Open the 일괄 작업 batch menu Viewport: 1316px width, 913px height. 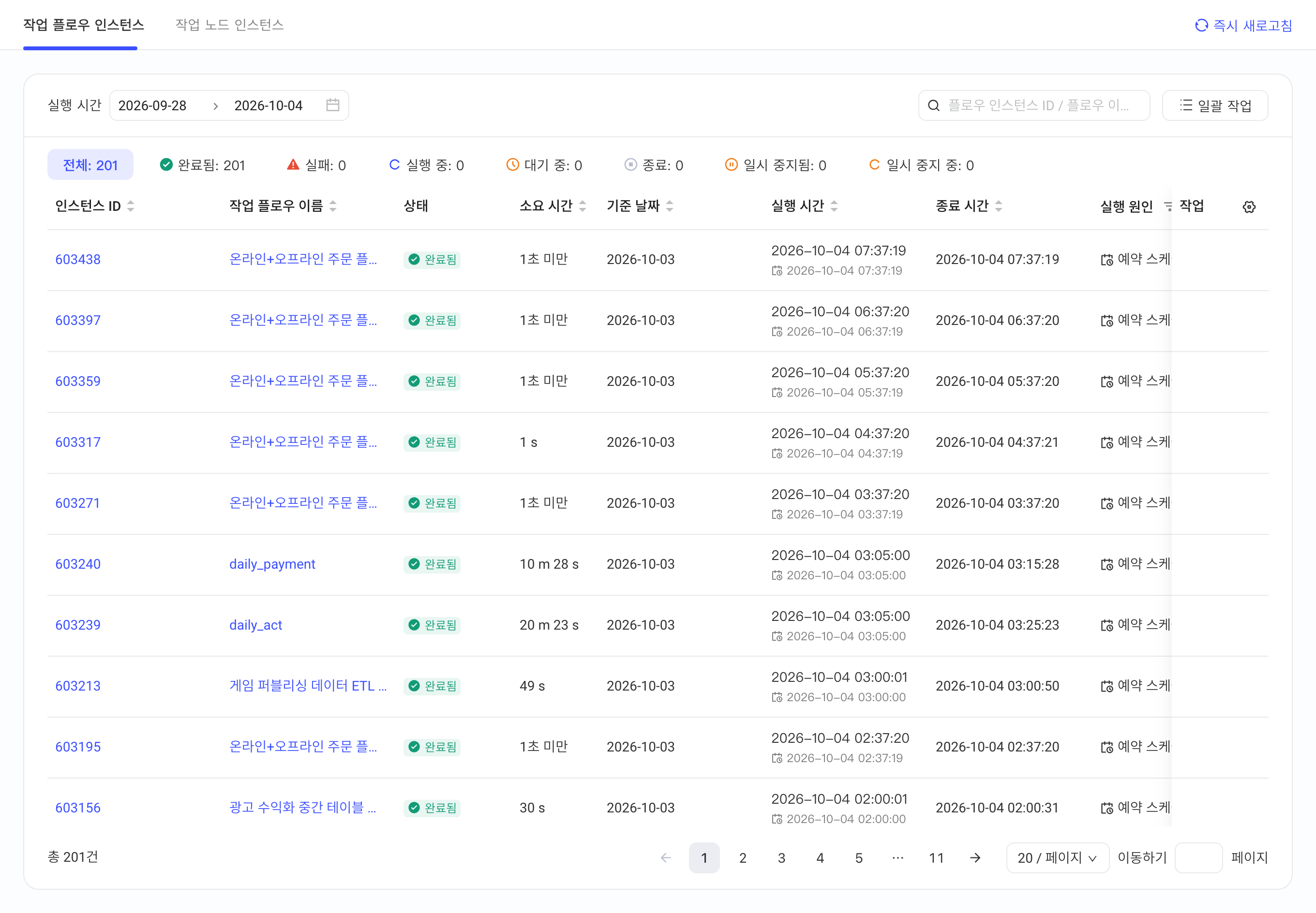(x=1215, y=105)
